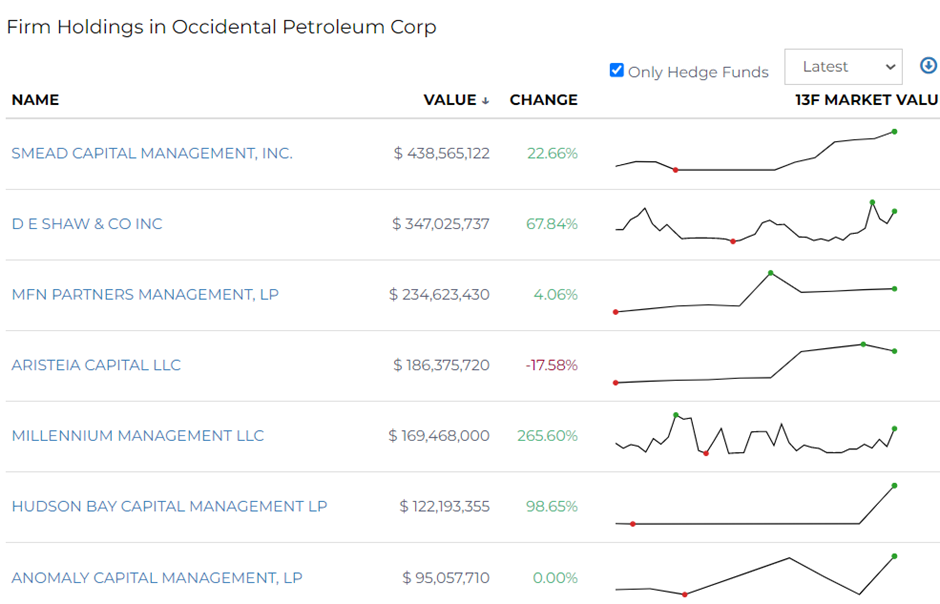
Task: Open Millennium Management LLC link
Action: tap(138, 436)
